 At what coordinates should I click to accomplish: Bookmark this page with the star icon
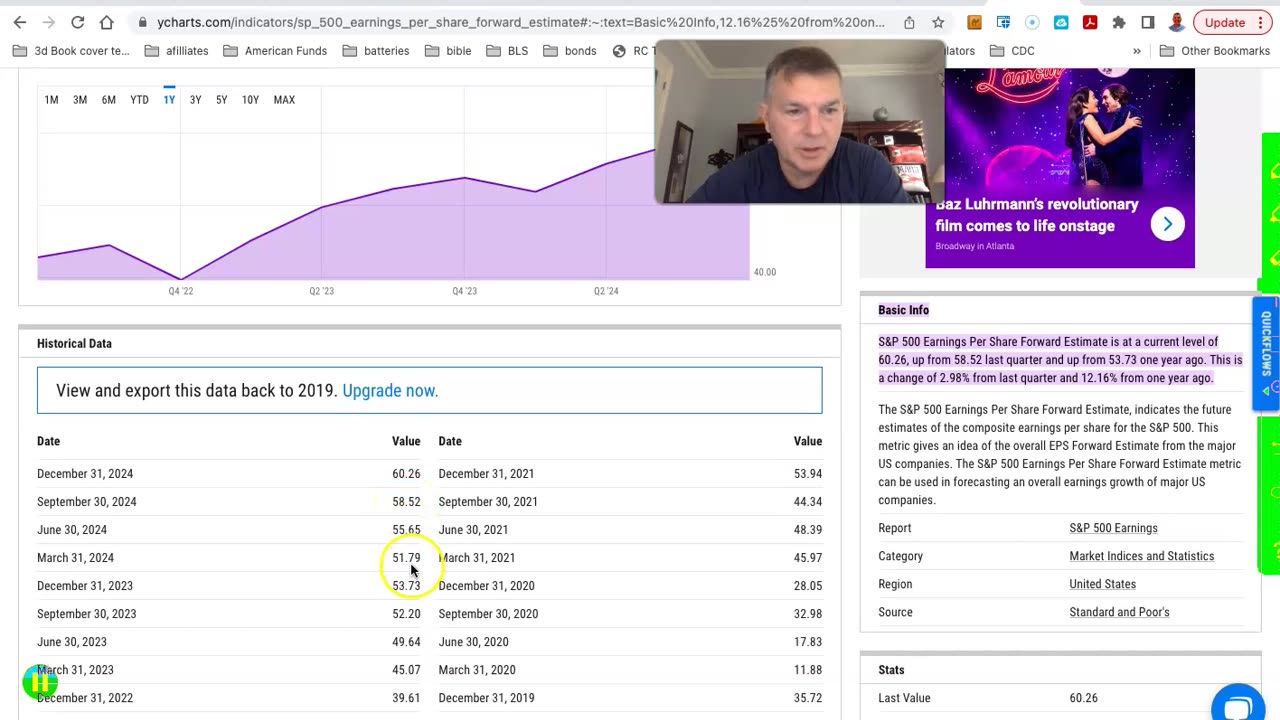pyautogui.click(x=938, y=22)
